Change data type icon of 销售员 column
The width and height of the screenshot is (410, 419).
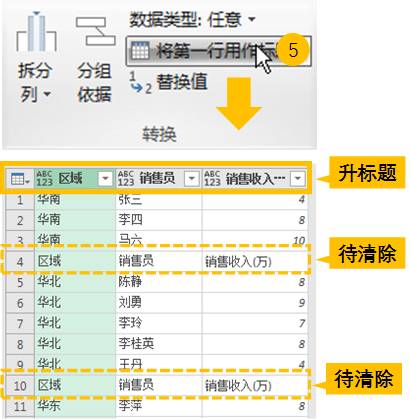(x=126, y=178)
